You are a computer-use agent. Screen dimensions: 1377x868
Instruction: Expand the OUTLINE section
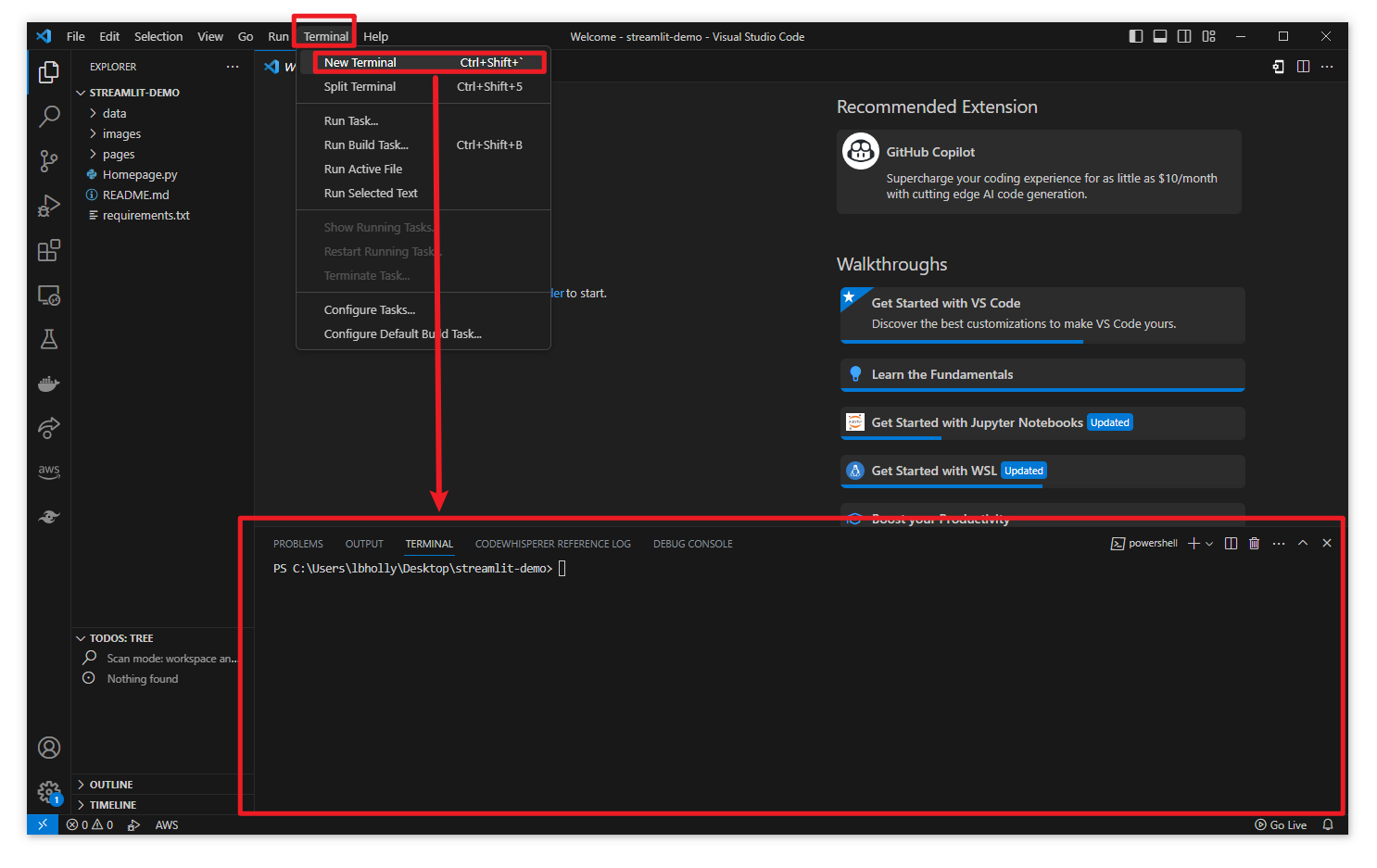pyautogui.click(x=111, y=785)
